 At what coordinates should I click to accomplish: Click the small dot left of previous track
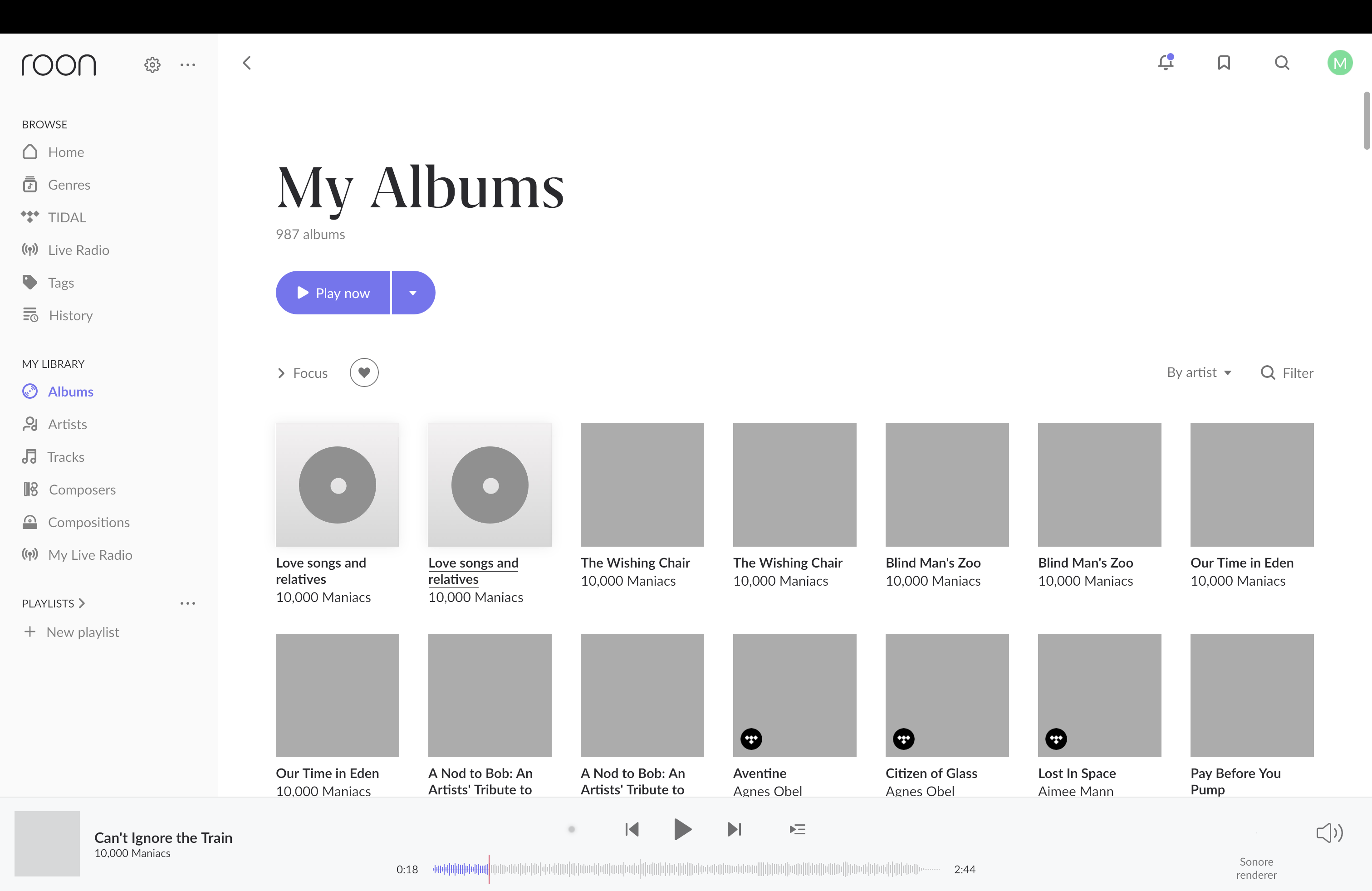click(x=571, y=829)
